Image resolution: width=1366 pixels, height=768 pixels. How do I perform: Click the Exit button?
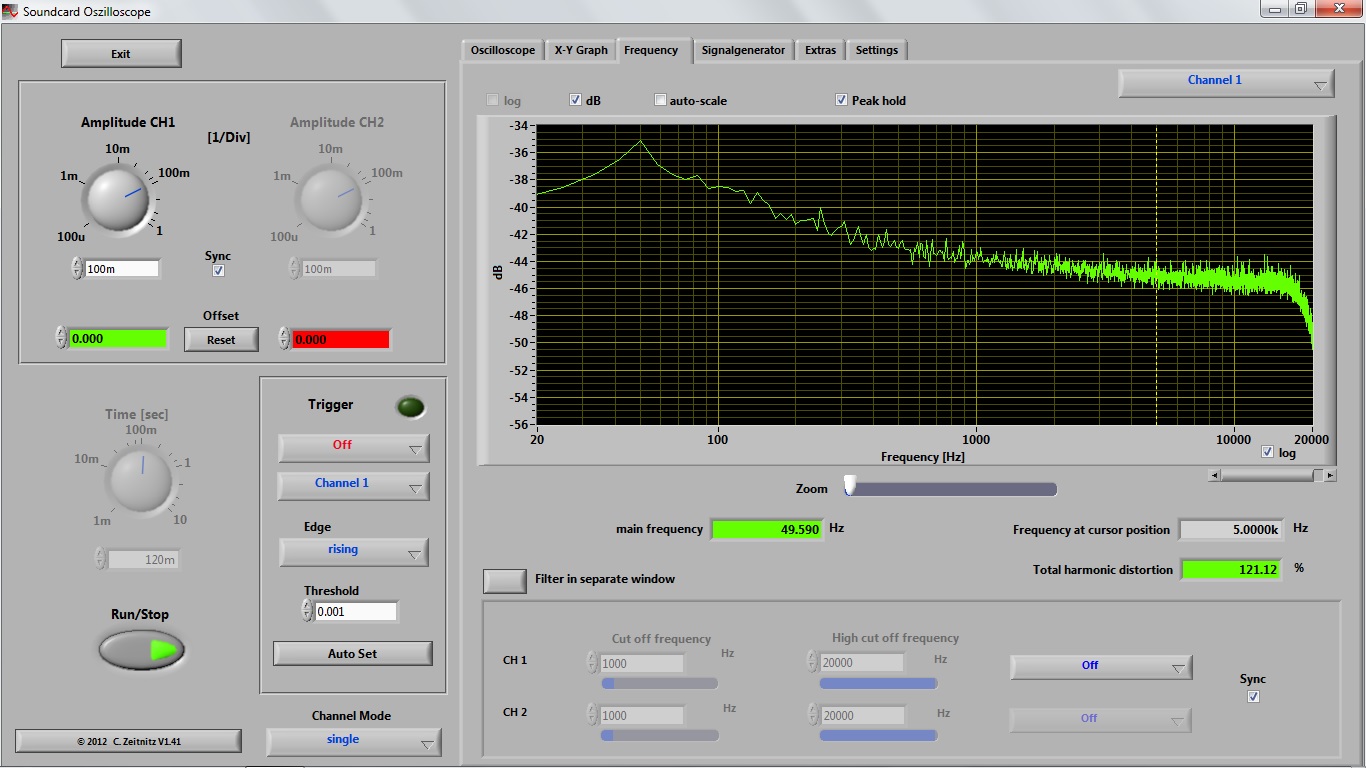121,54
